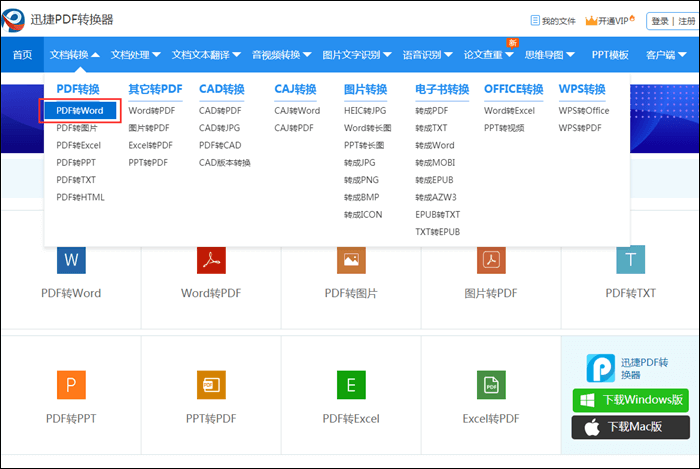Select 图片转PDF in dropdown menu
Screen dimensions: 700x469
tap(149, 128)
